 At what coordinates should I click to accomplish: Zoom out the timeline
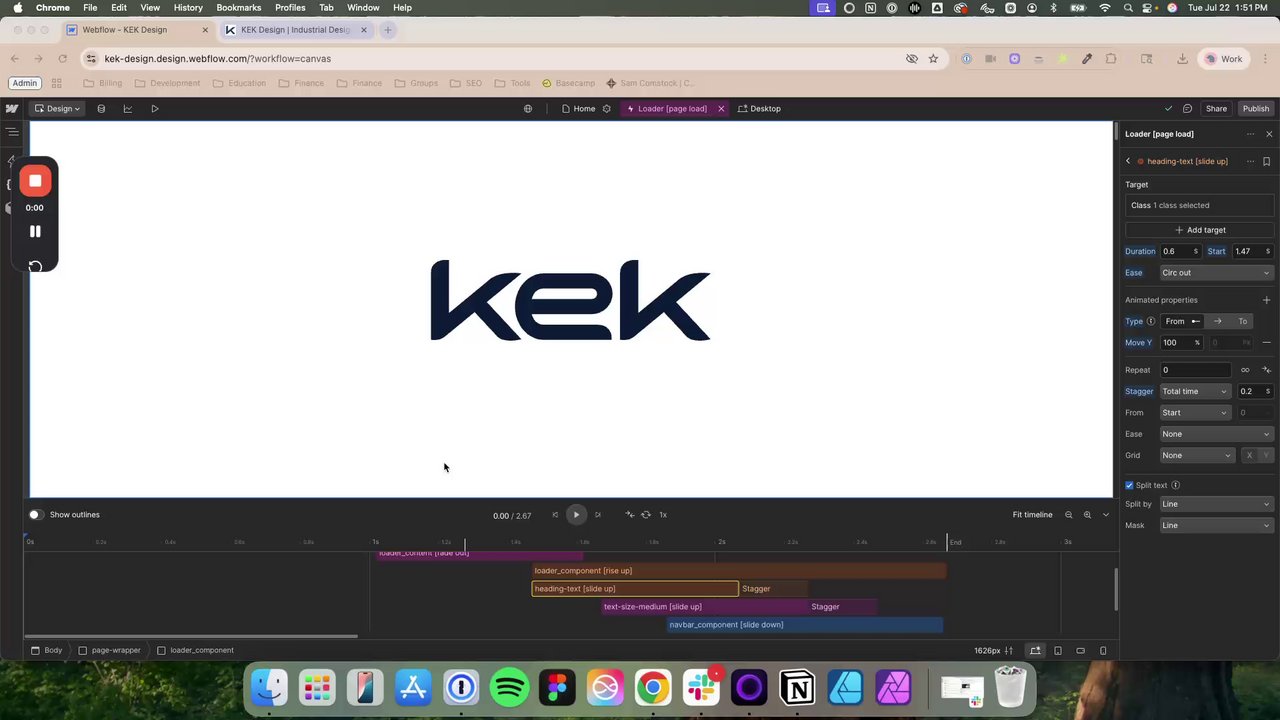pyautogui.click(x=1068, y=515)
